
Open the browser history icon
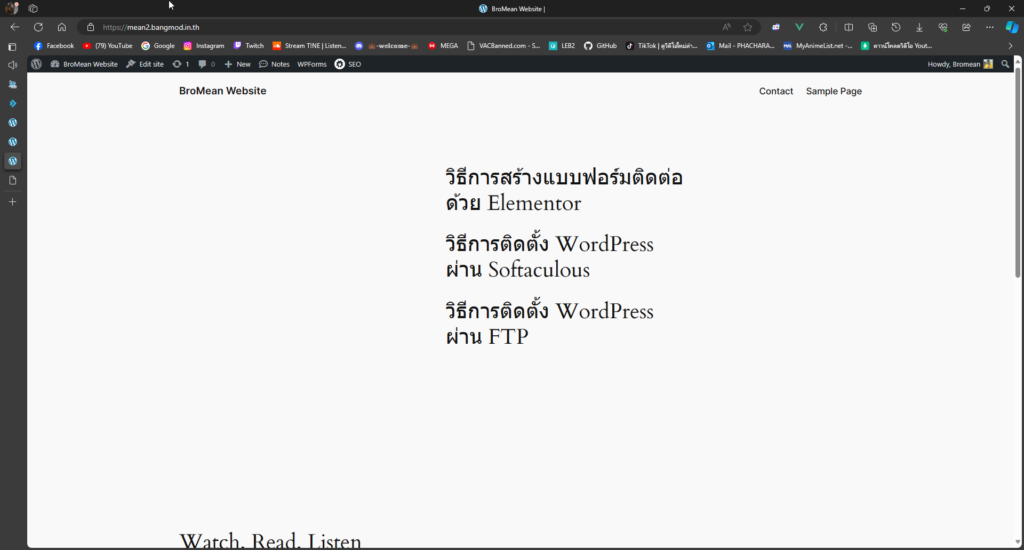click(x=896, y=27)
